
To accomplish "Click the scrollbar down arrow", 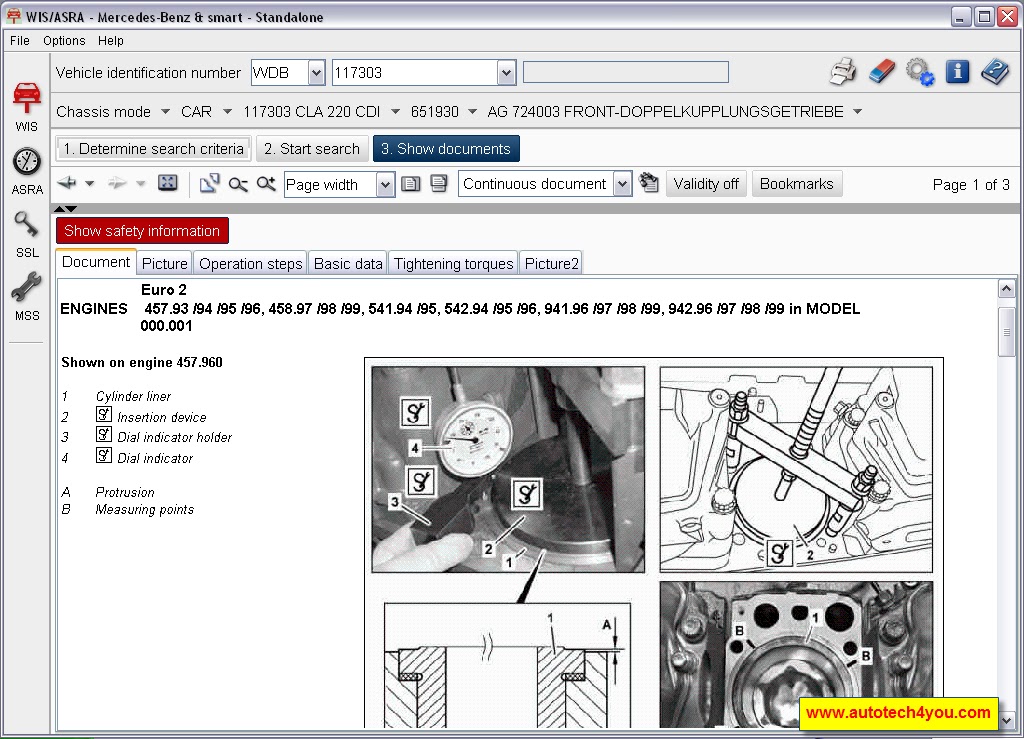I will [1006, 721].
